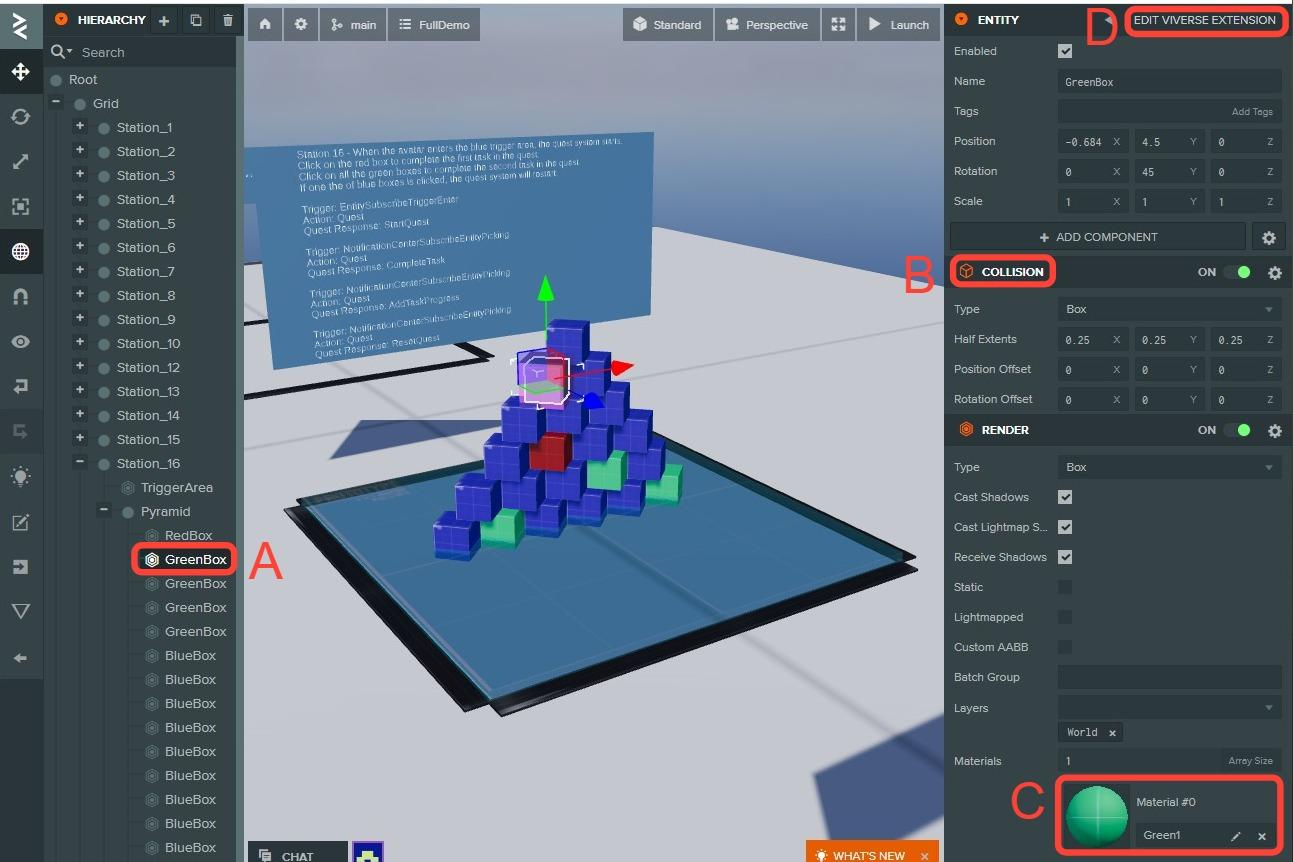Toggle world/local space globe icon
The image size is (1293, 862).
point(20,252)
